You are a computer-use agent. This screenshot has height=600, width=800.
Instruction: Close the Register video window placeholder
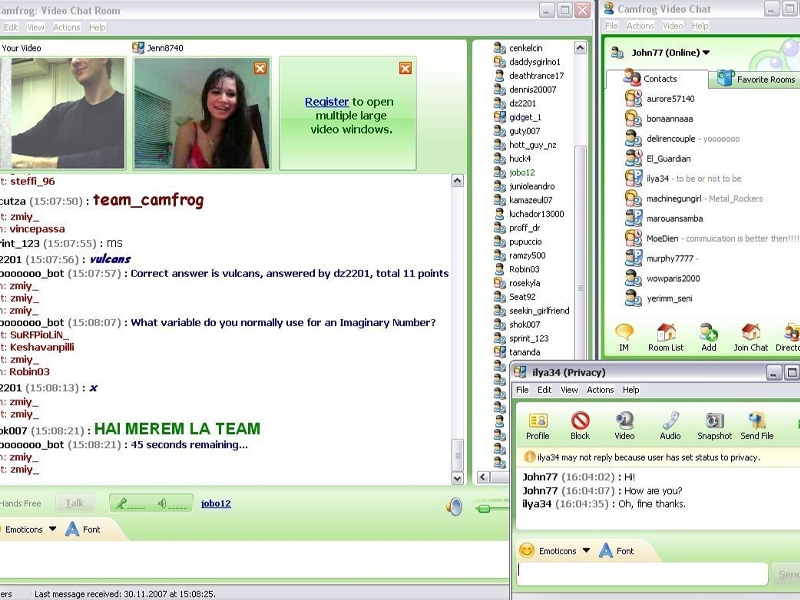tap(406, 68)
